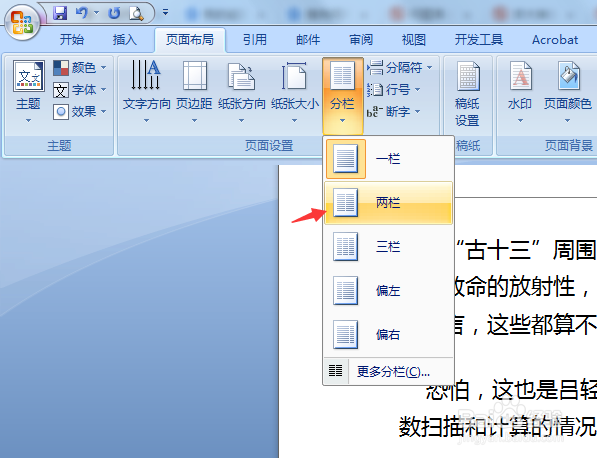
Task: Open 页边距 margins menu
Action: coord(194,91)
